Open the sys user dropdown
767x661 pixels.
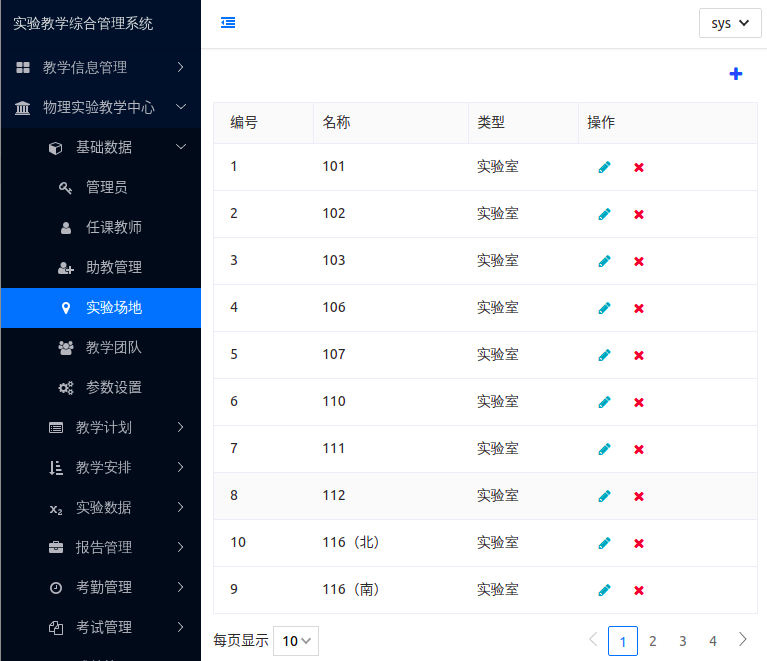point(729,23)
